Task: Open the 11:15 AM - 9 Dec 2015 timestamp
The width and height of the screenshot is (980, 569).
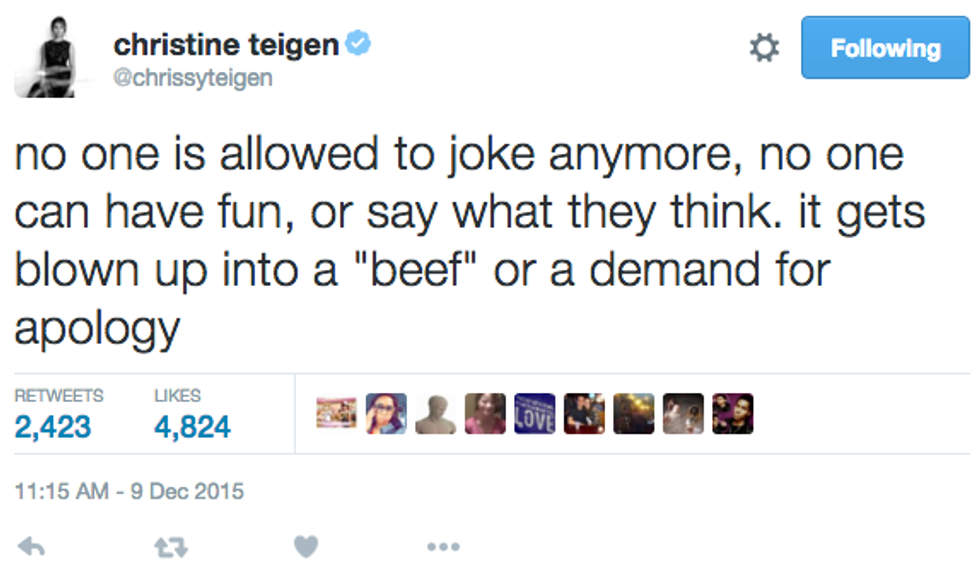Action: point(129,492)
